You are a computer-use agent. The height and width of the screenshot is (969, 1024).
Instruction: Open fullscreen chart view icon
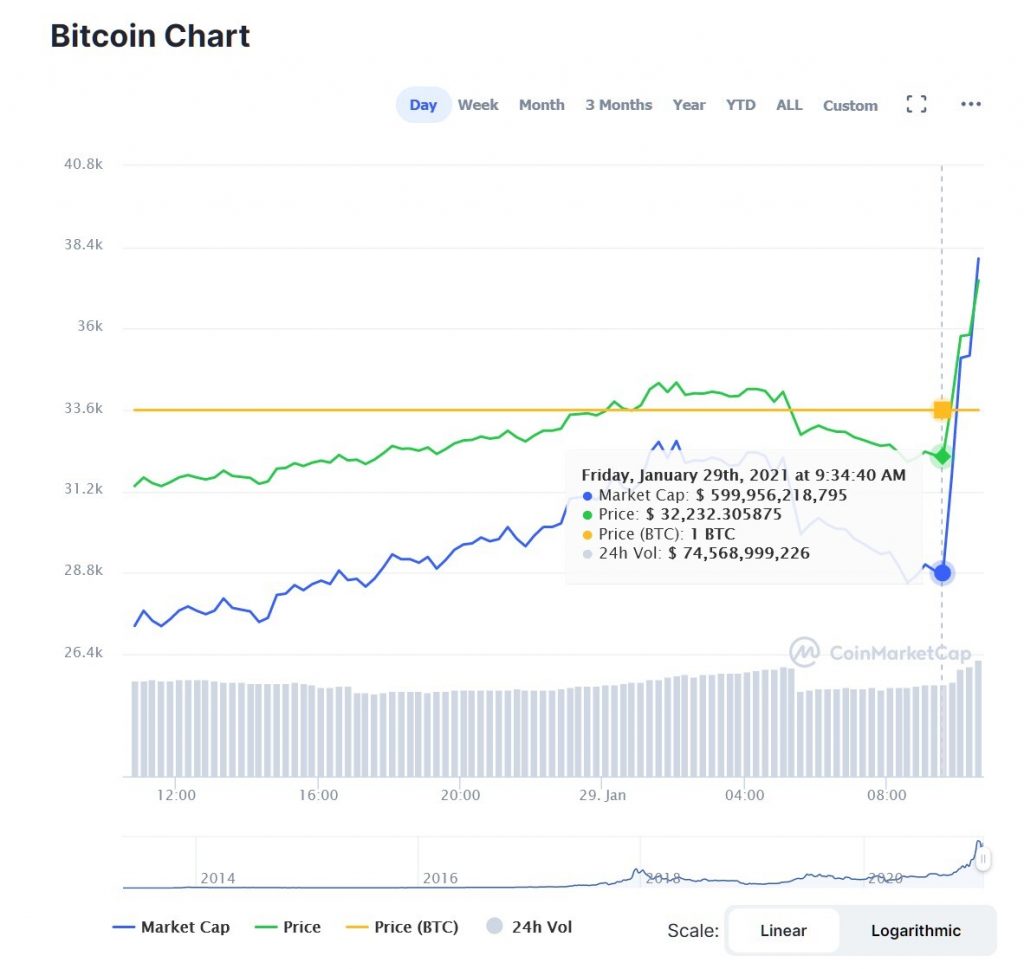click(916, 104)
